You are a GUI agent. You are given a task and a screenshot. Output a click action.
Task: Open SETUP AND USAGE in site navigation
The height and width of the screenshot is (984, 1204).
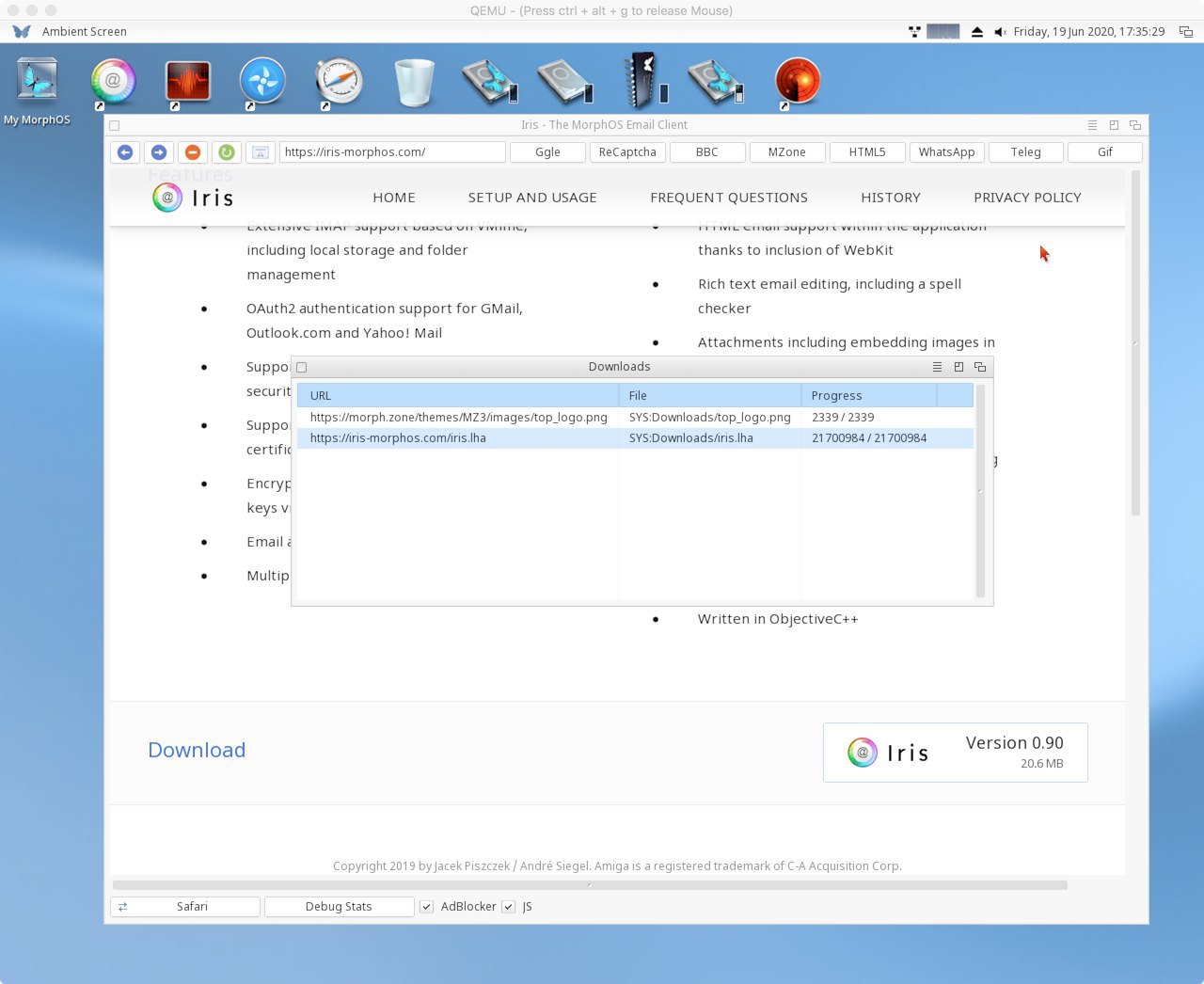click(532, 198)
